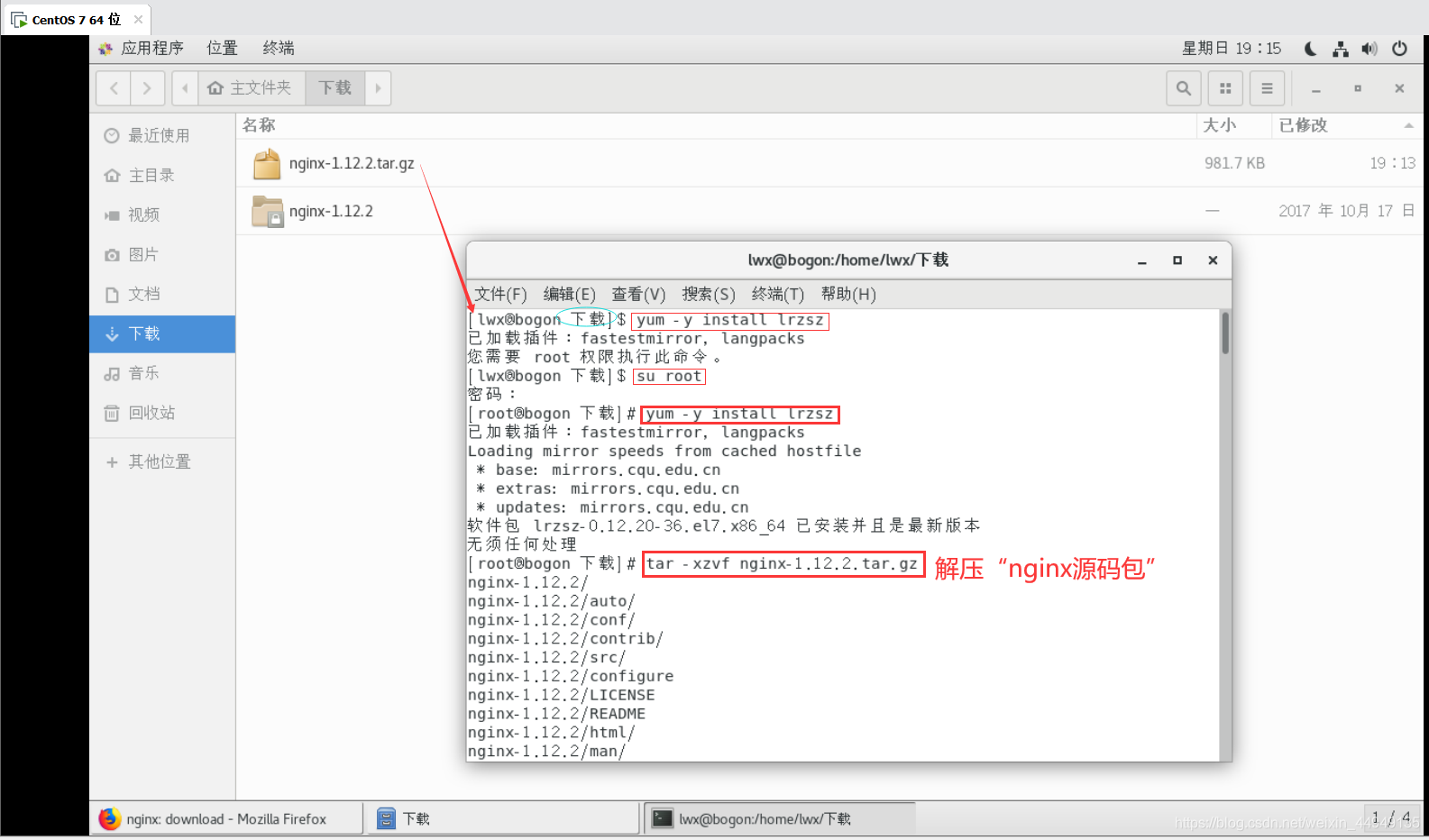Click terminal line nginx-1.12.2/LICENSE
Image resolution: width=1429 pixels, height=840 pixels.
click(x=561, y=695)
